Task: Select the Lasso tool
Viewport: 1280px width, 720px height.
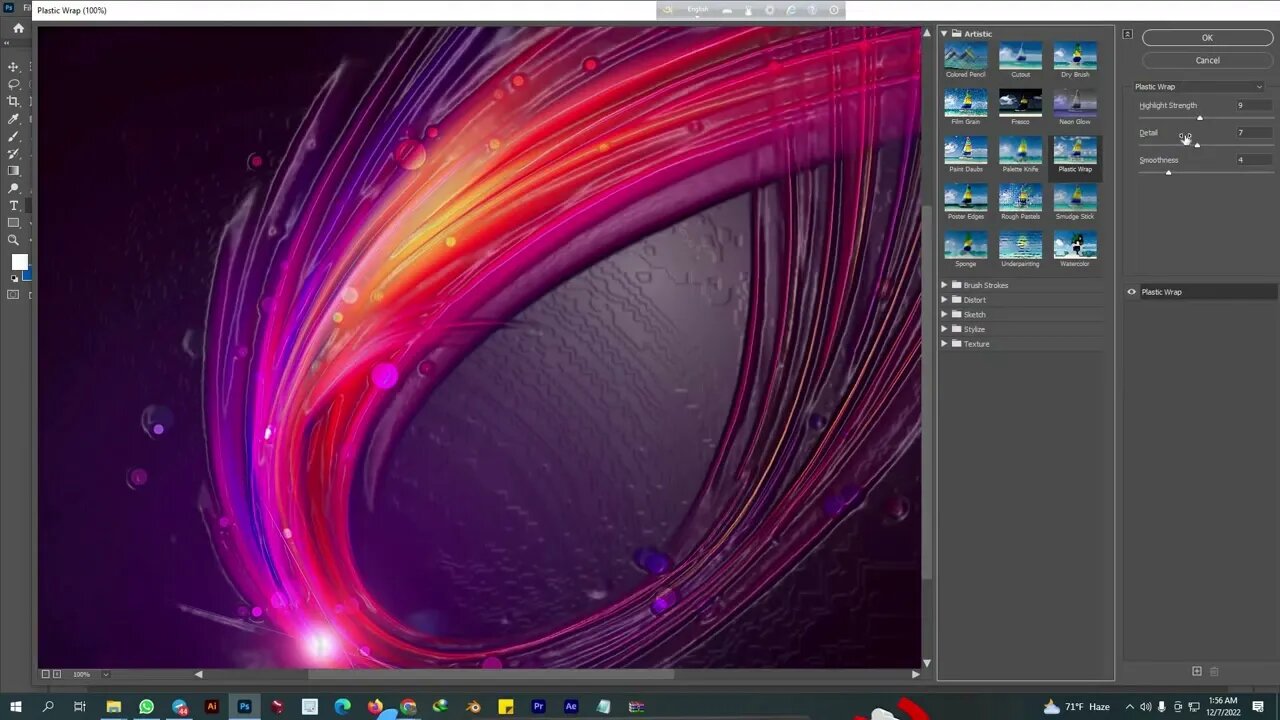Action: (14, 84)
